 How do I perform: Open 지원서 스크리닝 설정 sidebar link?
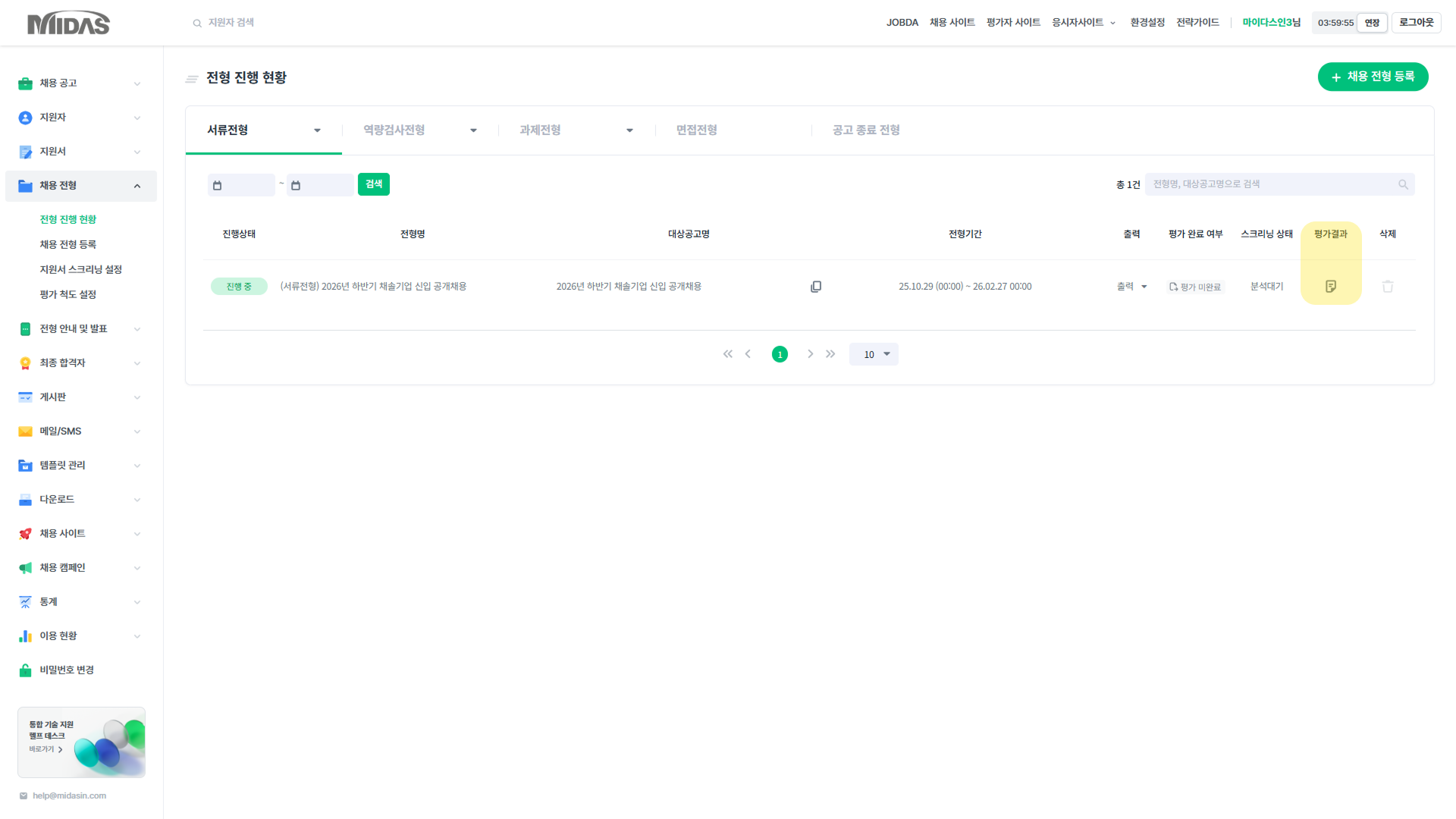tap(80, 269)
